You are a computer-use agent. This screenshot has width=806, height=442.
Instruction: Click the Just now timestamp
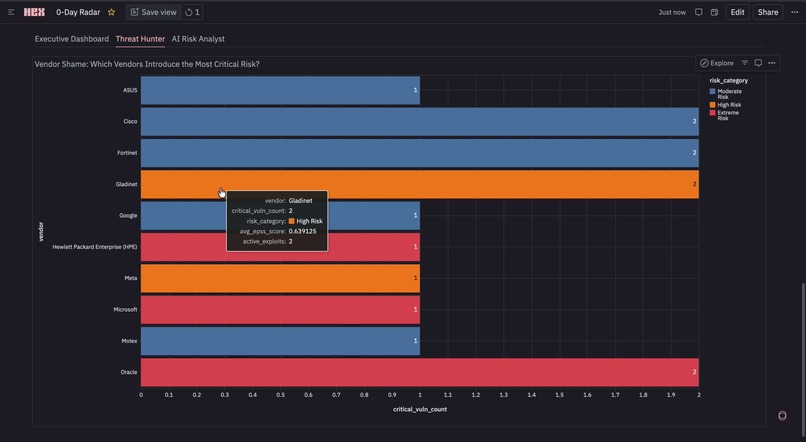[x=672, y=12]
